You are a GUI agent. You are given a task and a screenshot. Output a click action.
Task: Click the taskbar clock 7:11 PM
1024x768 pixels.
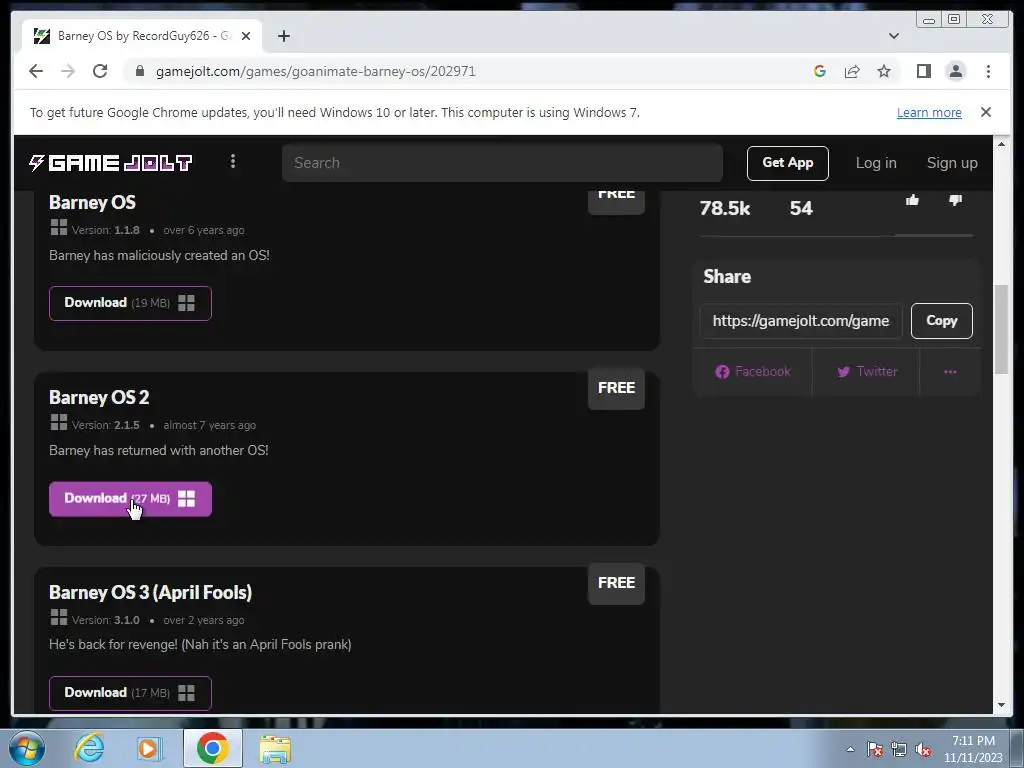click(972, 741)
